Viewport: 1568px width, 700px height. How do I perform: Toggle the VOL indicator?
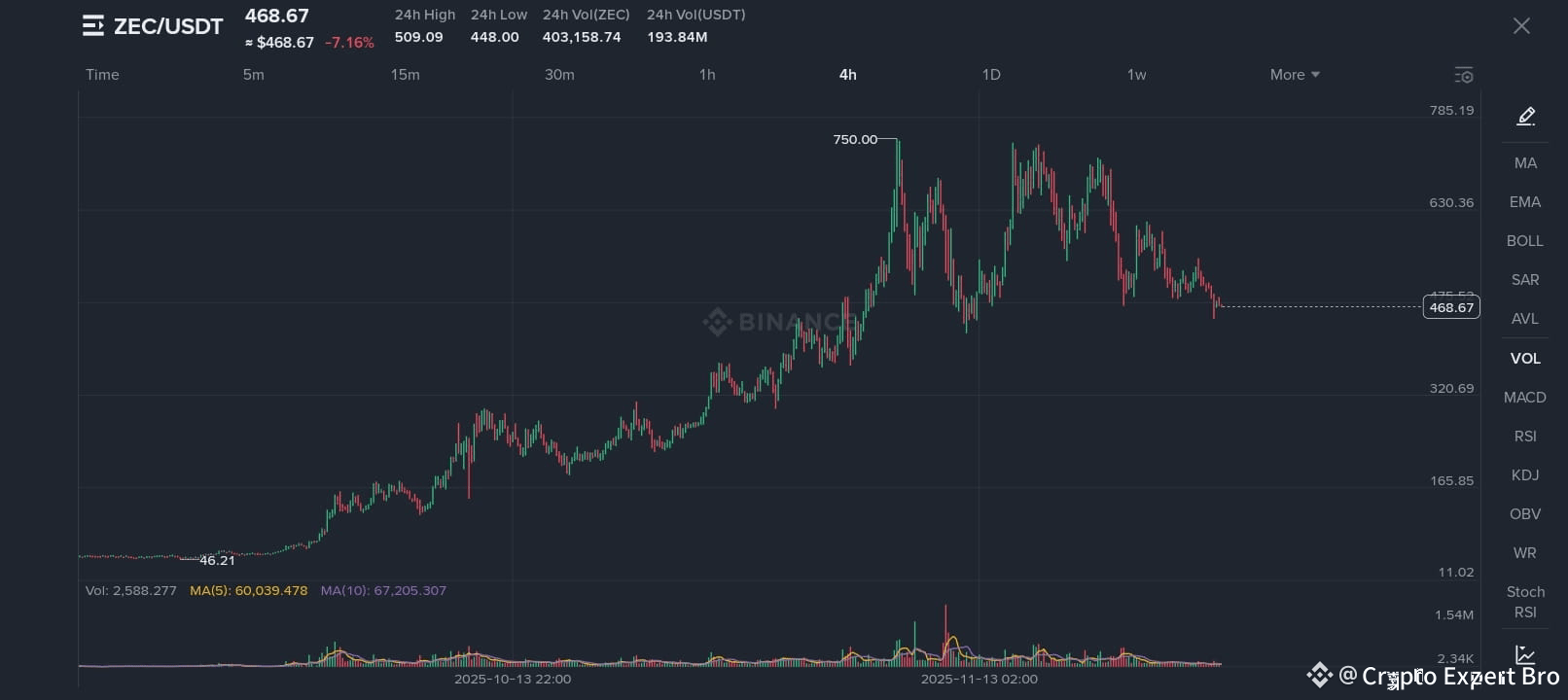coord(1525,359)
